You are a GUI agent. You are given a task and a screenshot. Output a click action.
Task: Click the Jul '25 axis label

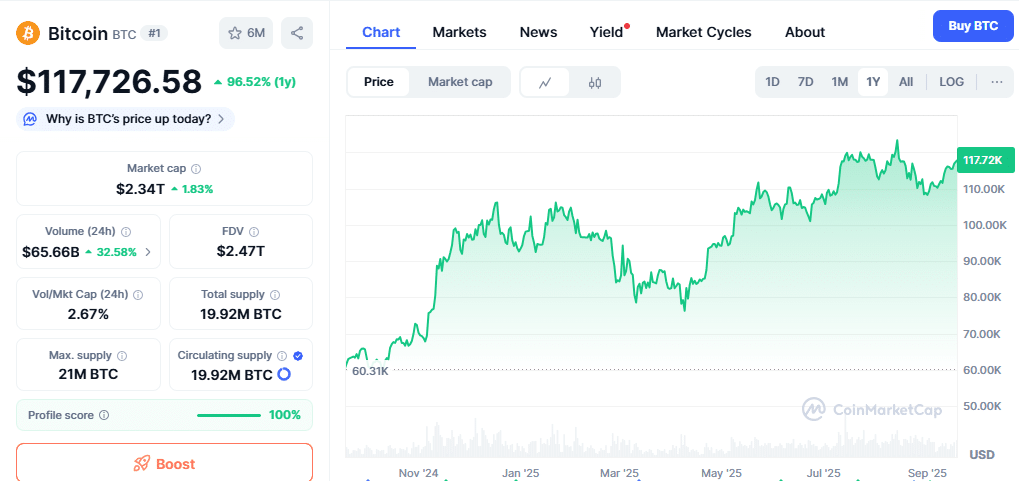tap(824, 473)
